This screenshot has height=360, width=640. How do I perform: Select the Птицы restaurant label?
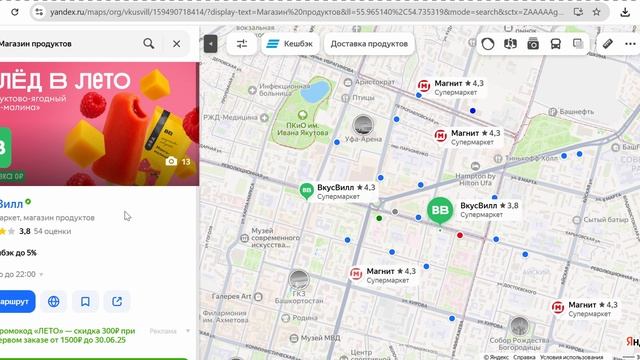tap(363, 98)
